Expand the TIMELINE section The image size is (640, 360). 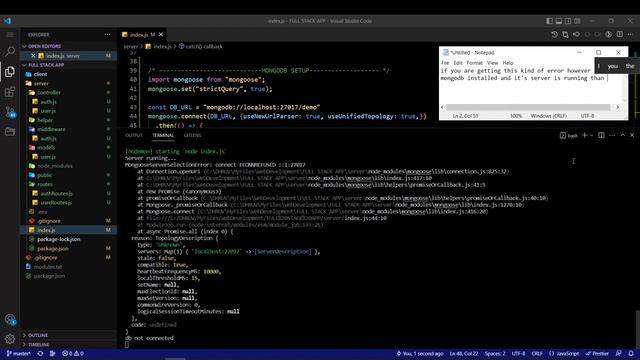coord(68,344)
